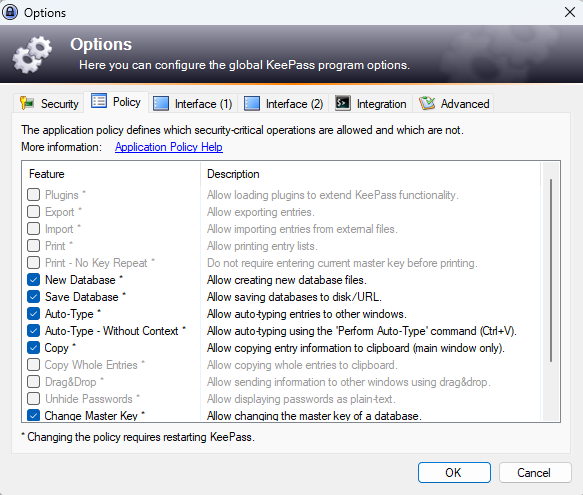Click 'Allow displaying passwords as plain-text.' description
Screen dimensions: 583x495
point(301,399)
